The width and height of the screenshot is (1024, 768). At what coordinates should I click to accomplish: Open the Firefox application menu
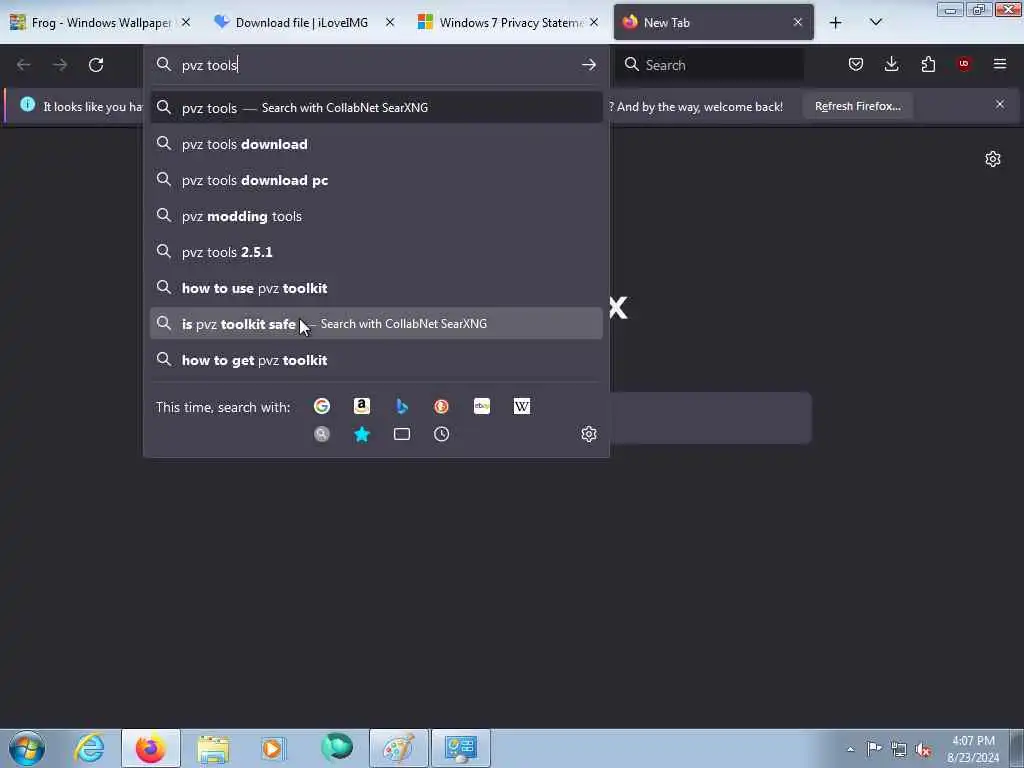pos(1000,64)
